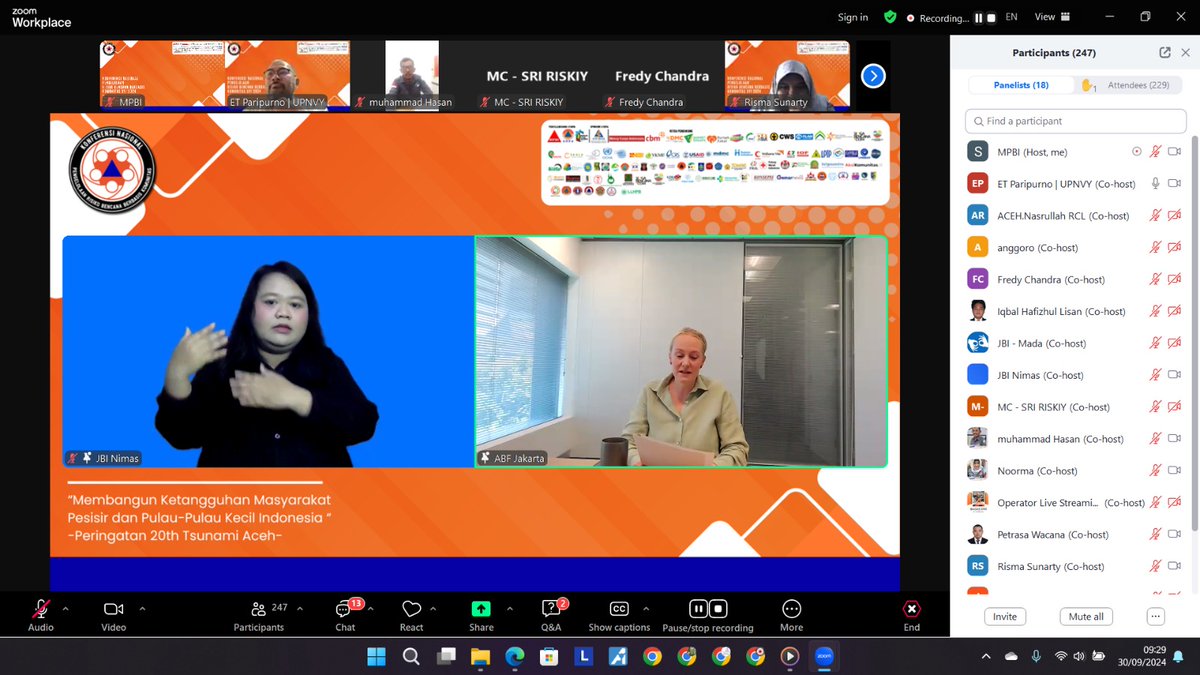Select participant Petrasa Wacana

click(1075, 534)
